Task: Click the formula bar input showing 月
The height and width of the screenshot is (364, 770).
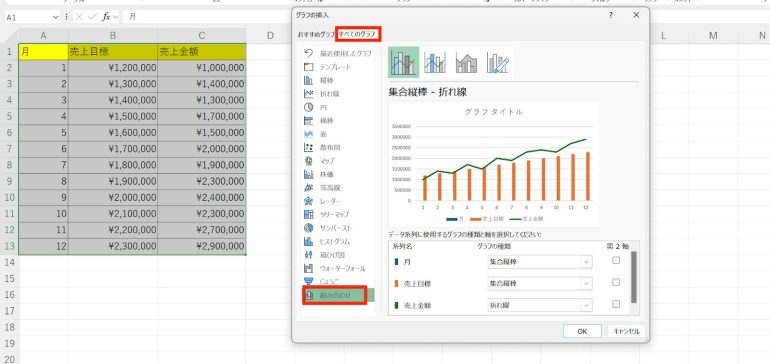Action: [206, 17]
